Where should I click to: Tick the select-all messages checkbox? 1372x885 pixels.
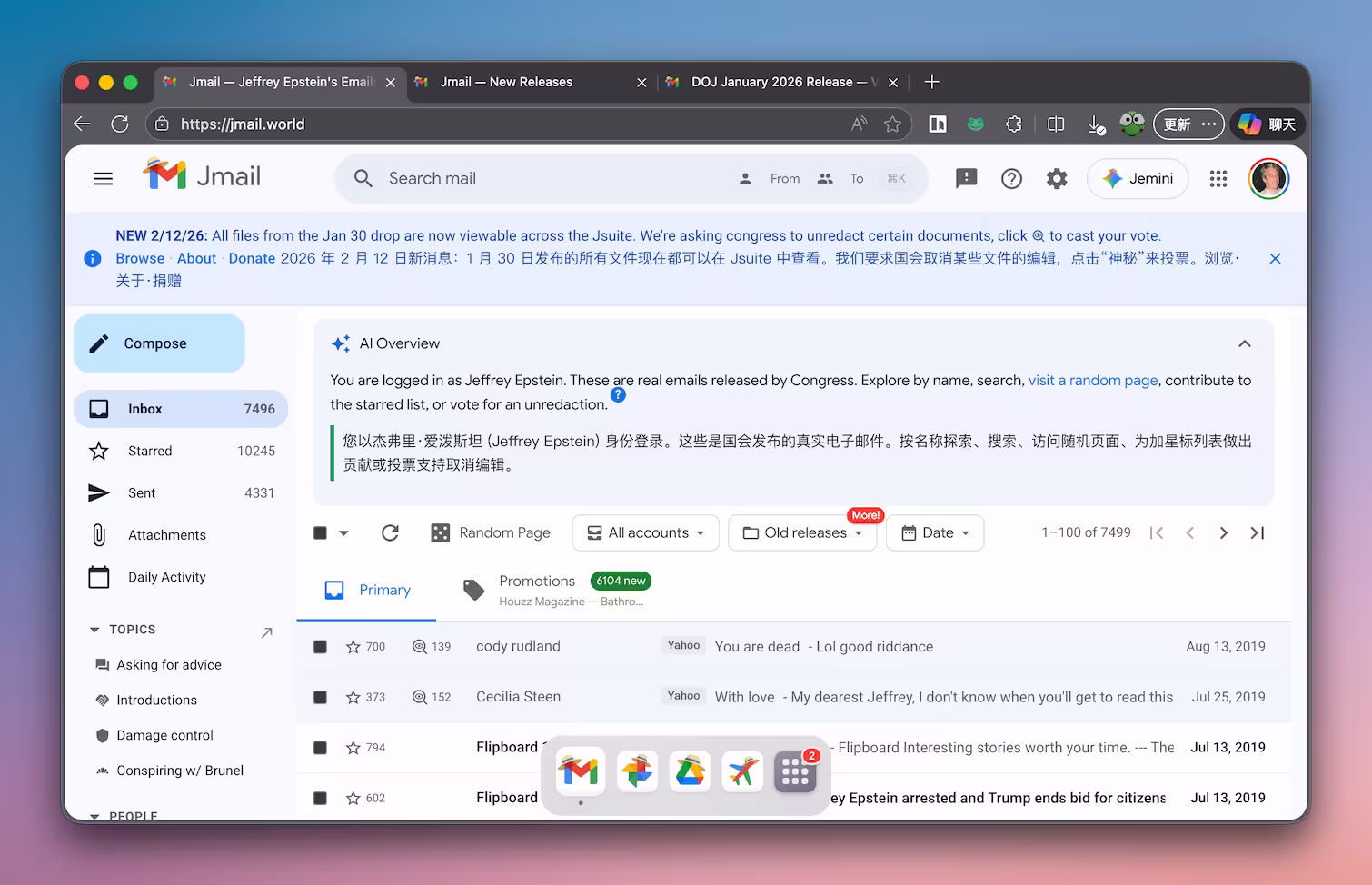point(320,532)
